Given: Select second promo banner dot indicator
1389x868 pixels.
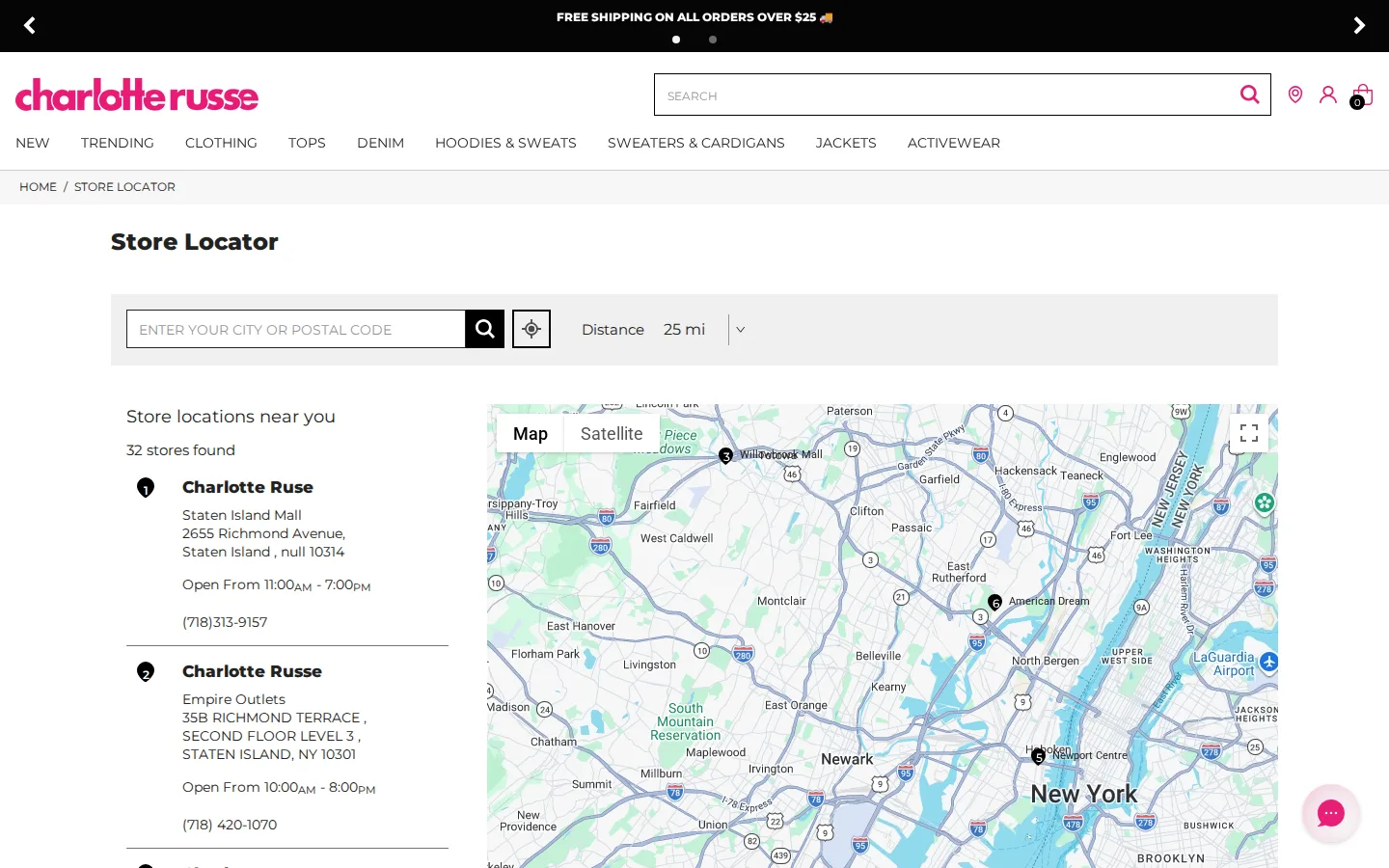Looking at the screenshot, I should pos(713,40).
